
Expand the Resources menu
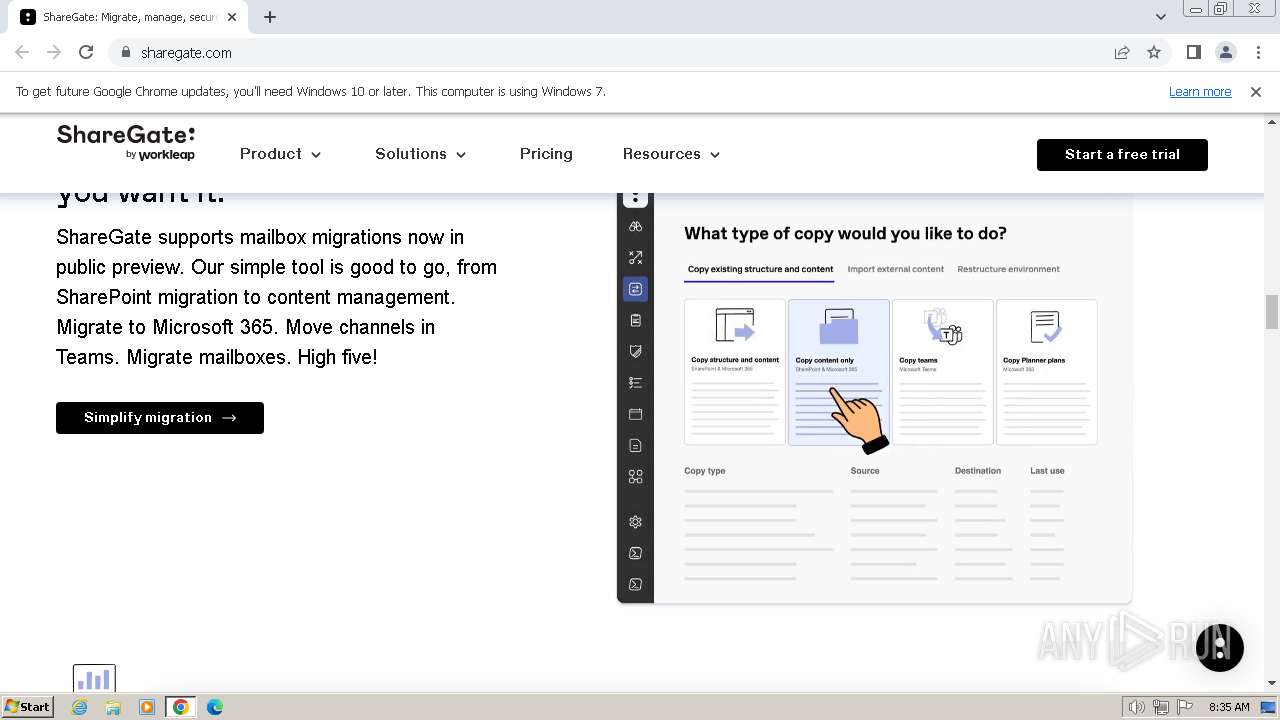click(x=671, y=154)
